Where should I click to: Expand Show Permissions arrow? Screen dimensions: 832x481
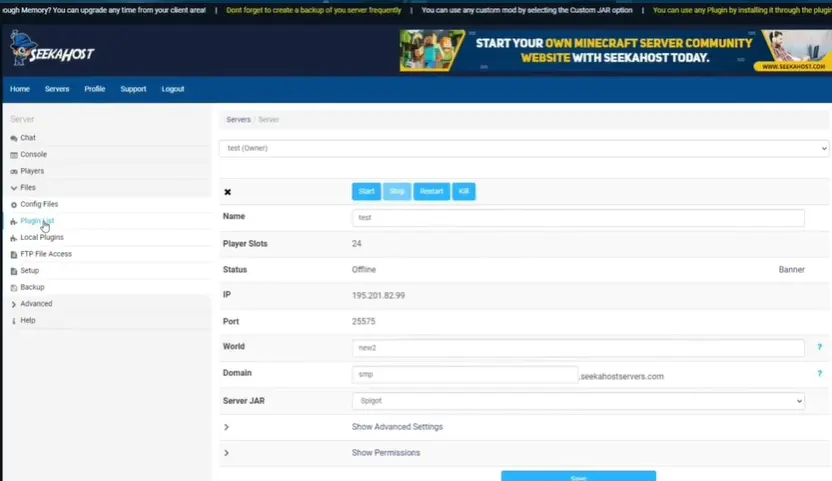(227, 453)
